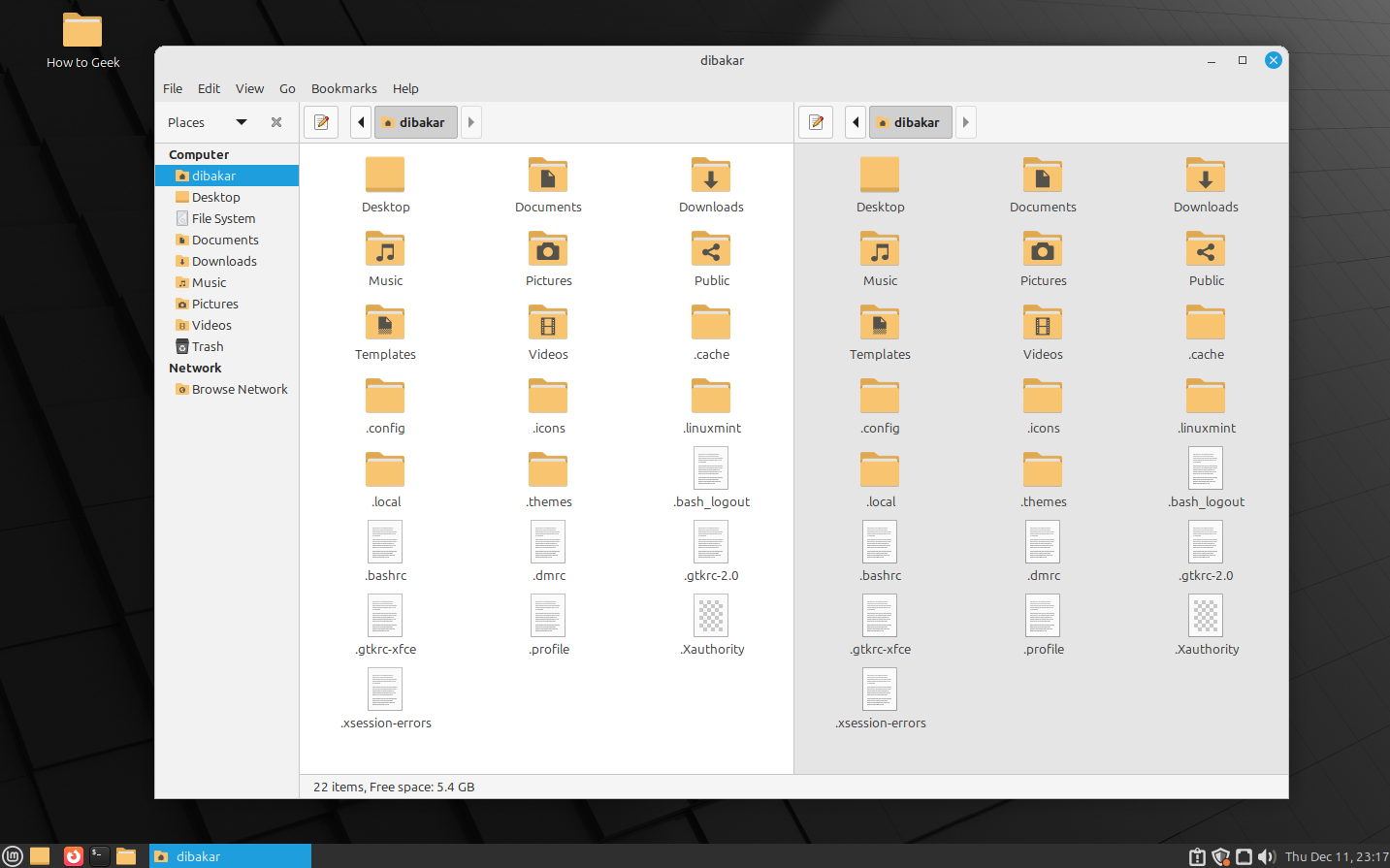This screenshot has width=1390, height=868.
Task: Click right pane path forward arrow
Action: (965, 122)
